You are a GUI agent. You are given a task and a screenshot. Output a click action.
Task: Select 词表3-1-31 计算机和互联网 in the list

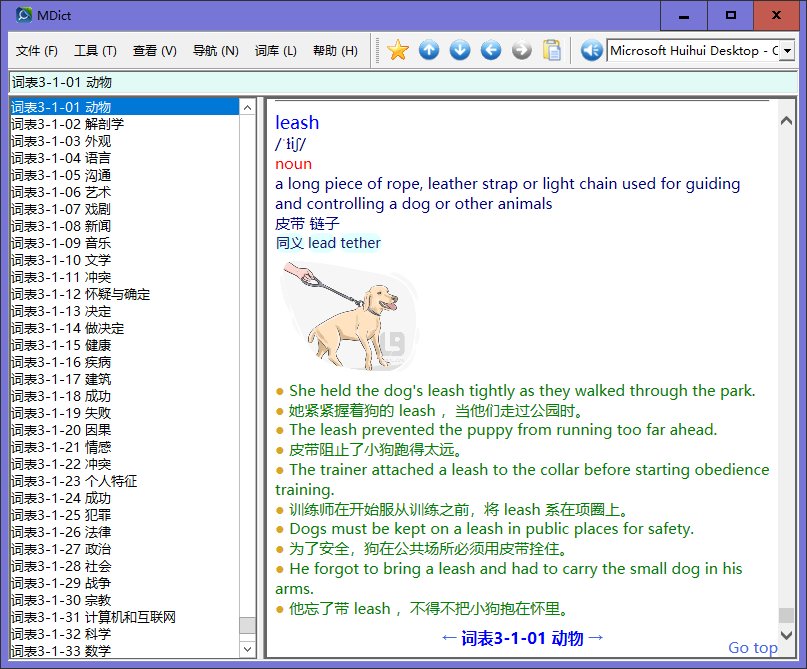(x=93, y=617)
